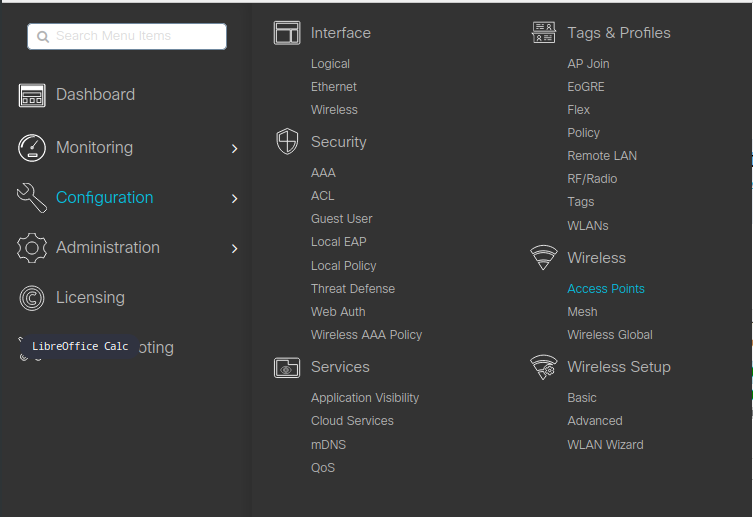Screen dimensions: 753x517
Task: Click the Wireless Setup heading
Action: (x=619, y=367)
